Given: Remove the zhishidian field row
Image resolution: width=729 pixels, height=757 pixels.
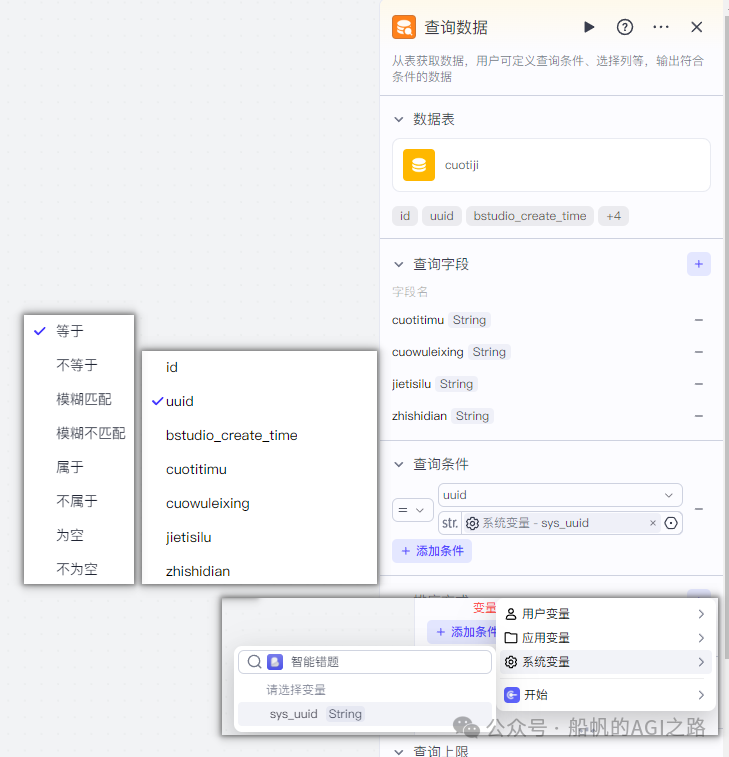Looking at the screenshot, I should [x=699, y=416].
